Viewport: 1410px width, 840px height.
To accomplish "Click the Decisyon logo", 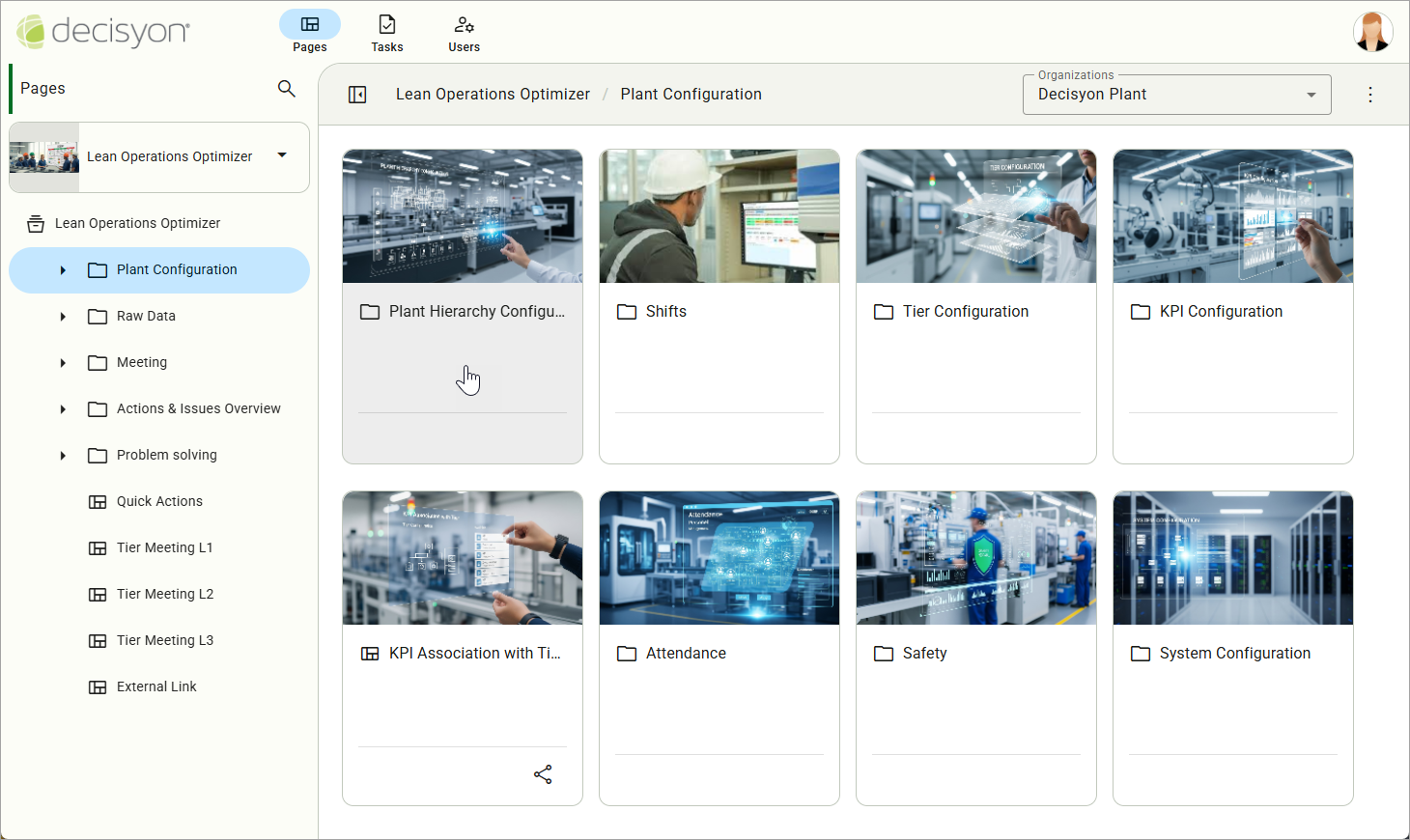I will tap(103, 32).
